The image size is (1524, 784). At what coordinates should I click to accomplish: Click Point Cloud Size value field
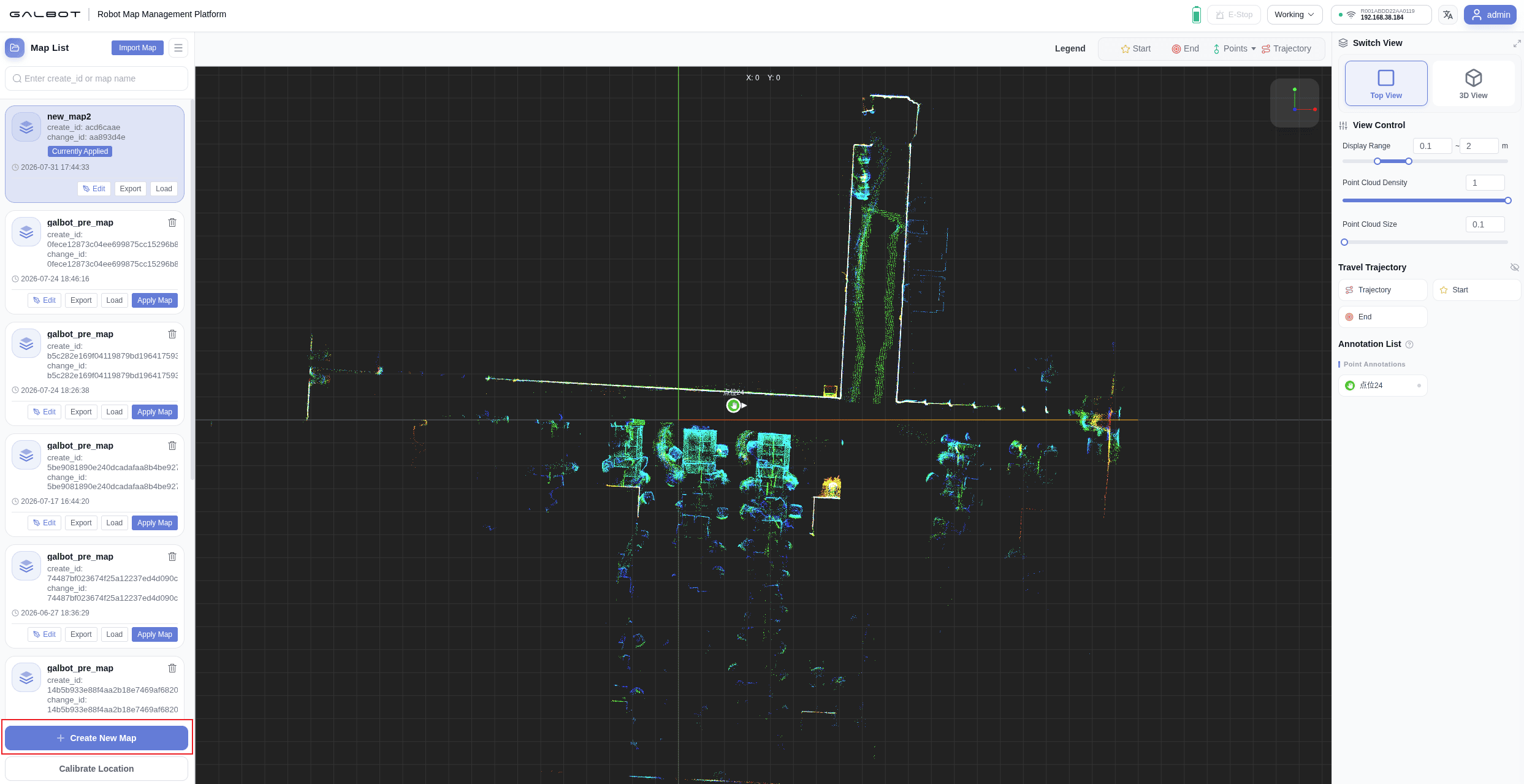[1485, 224]
